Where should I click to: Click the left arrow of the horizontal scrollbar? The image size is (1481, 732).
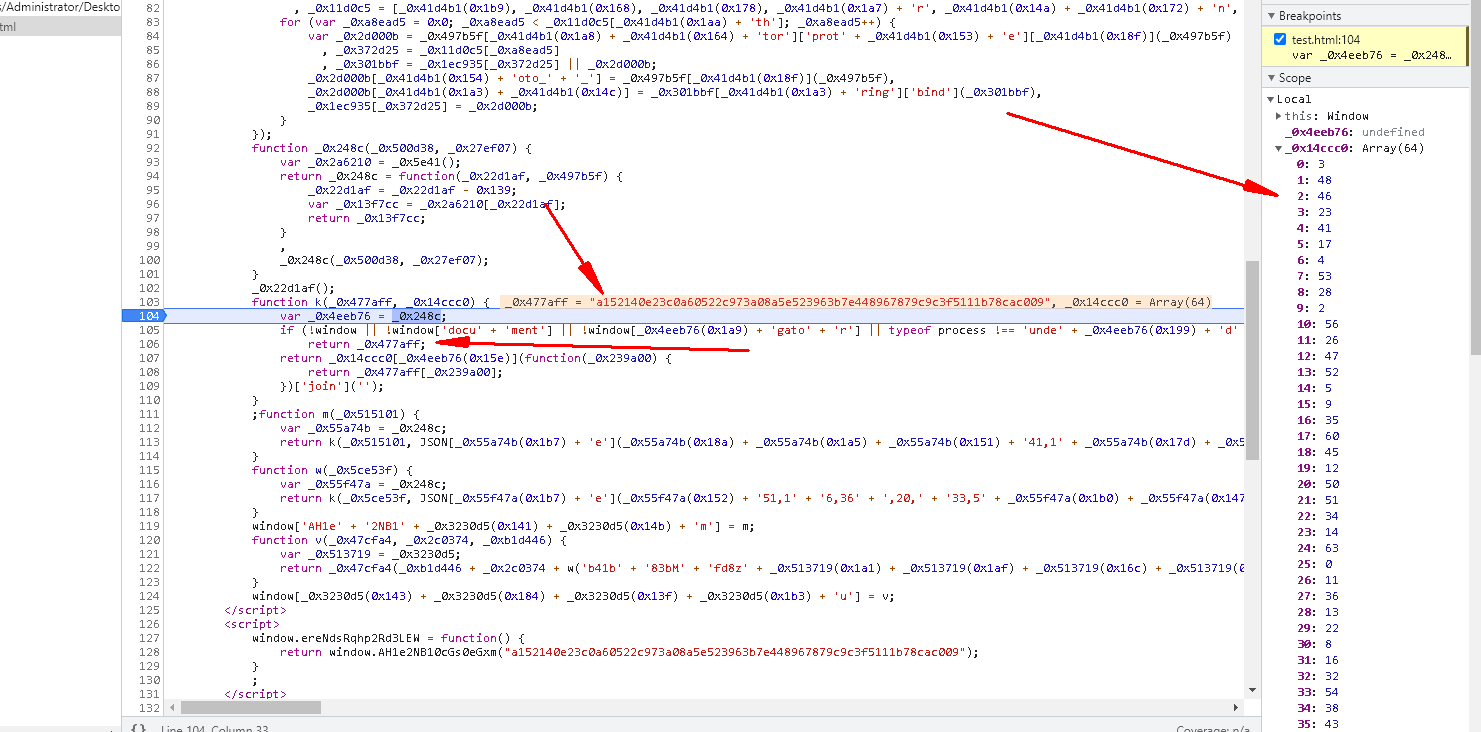(x=172, y=707)
